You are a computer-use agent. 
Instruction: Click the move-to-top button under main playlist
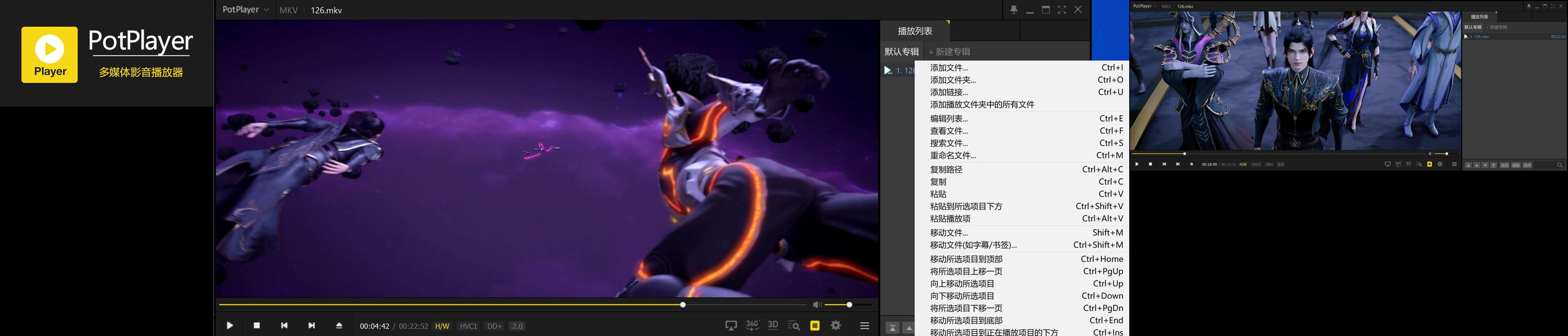tap(892, 327)
